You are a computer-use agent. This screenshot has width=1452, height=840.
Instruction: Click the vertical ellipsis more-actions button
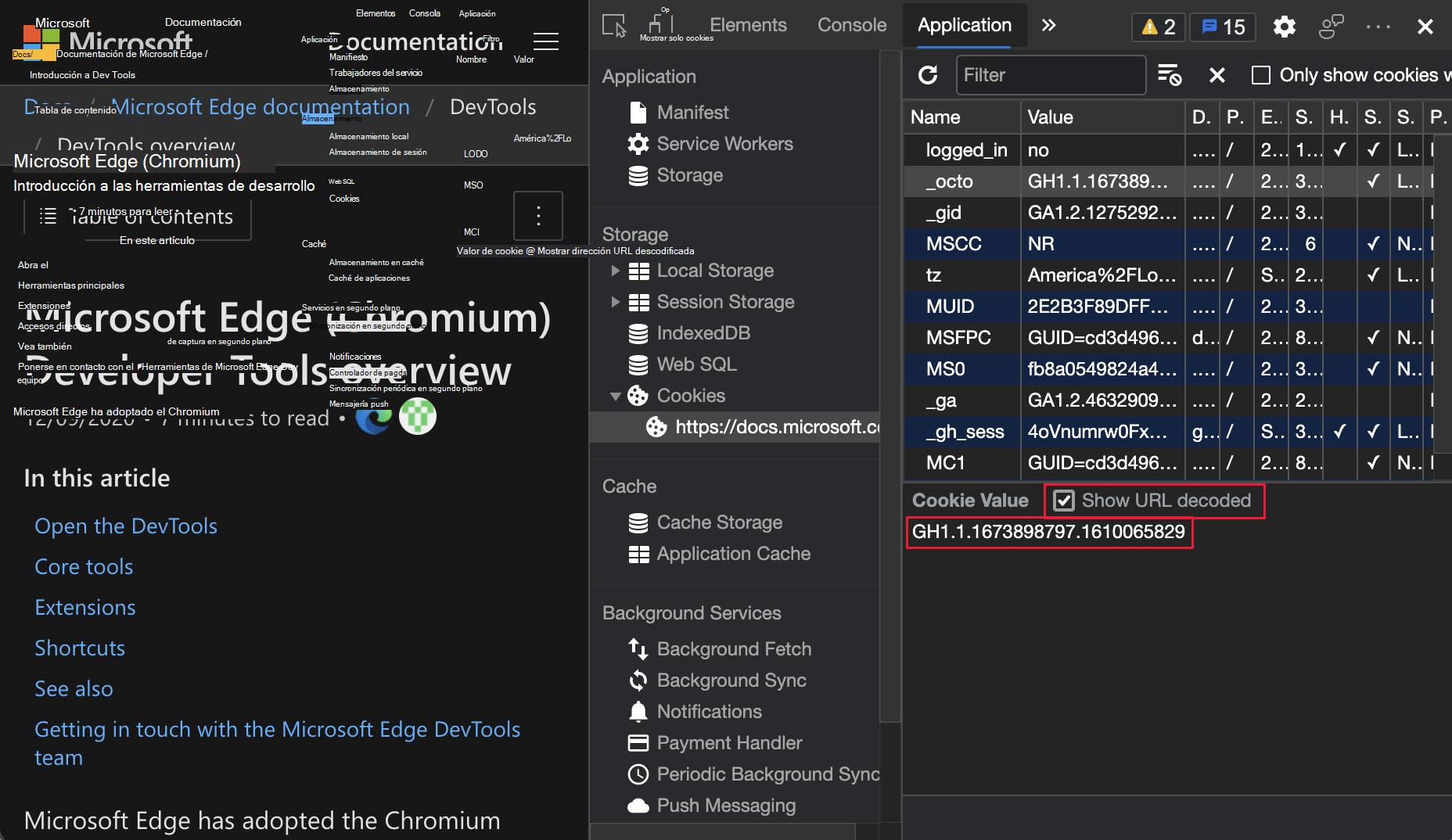click(538, 216)
